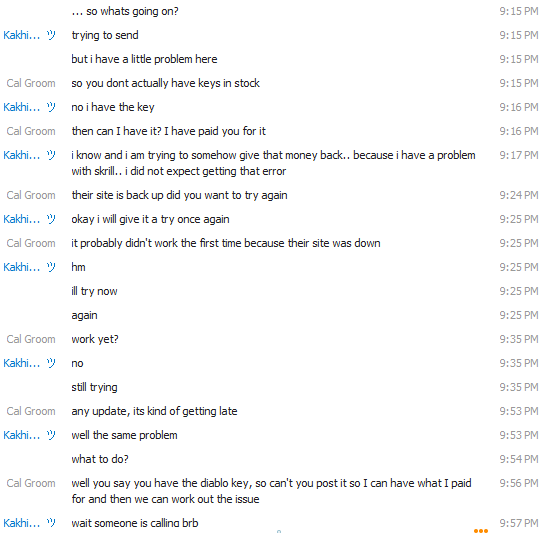Open Kakhi's profile from the "trying to send" row
552x533 pixels.
pyautogui.click(x=21, y=35)
